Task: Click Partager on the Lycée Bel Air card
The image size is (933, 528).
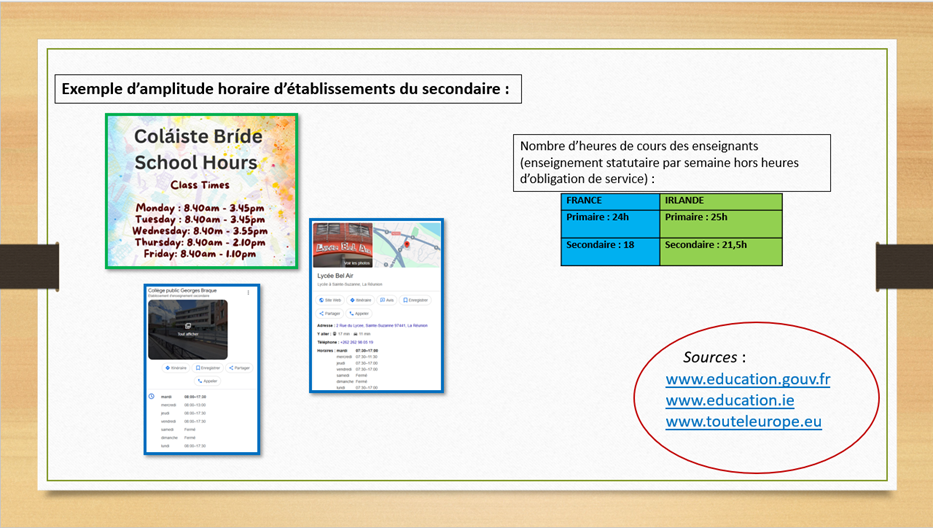Action: [x=331, y=313]
